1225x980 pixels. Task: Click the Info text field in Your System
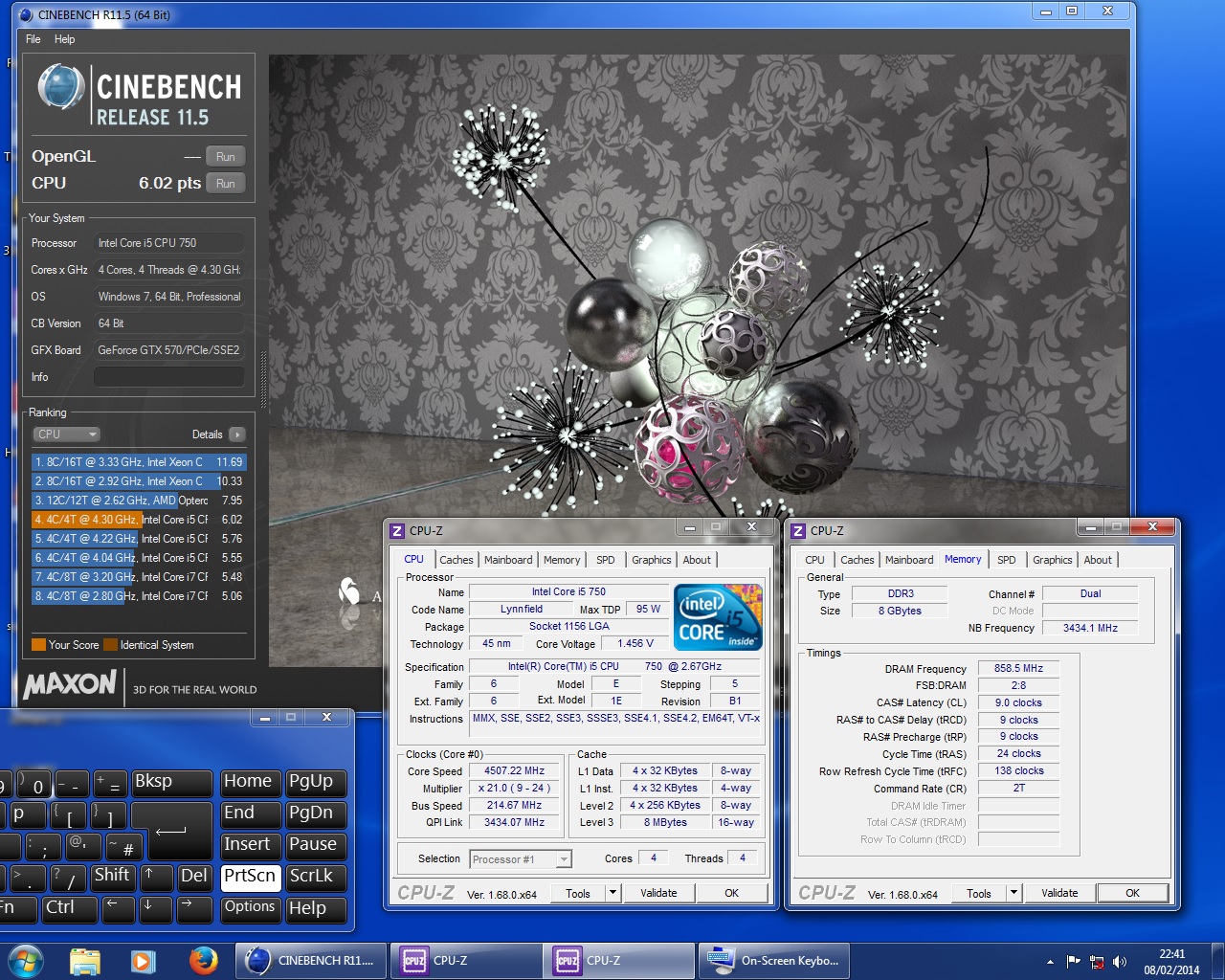(168, 377)
